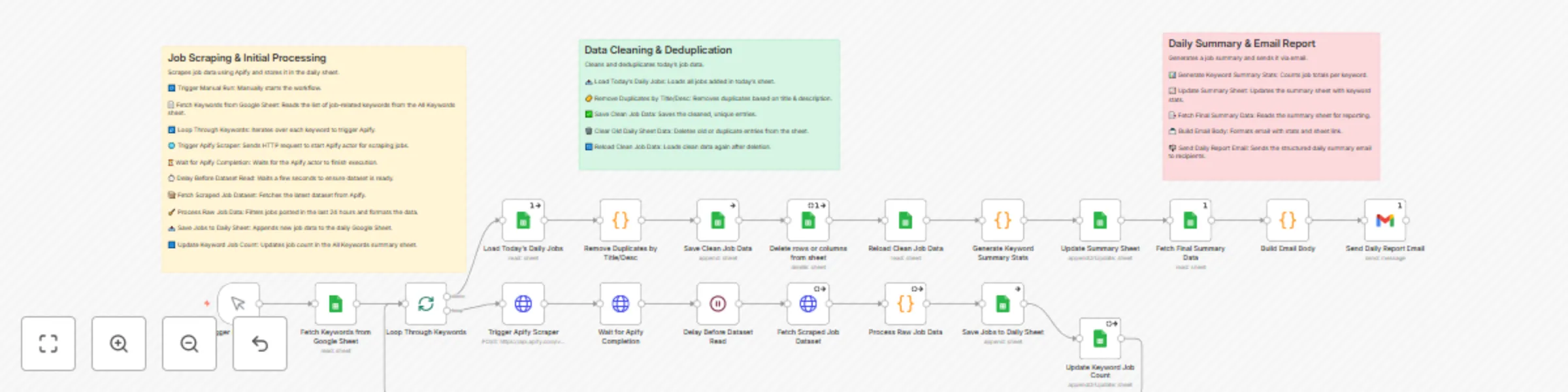Select Load Today's Daily Jobs sheet node
This screenshot has height=392, width=1568.
click(x=523, y=221)
